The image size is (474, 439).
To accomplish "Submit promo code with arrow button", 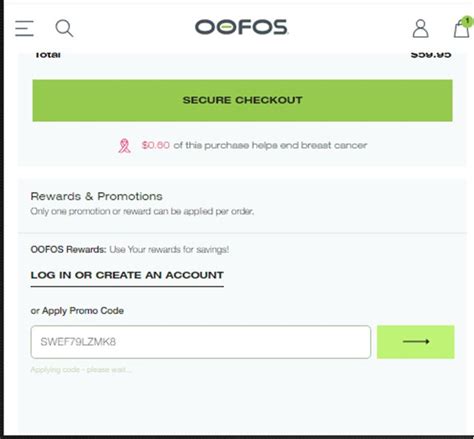I will coord(415,342).
